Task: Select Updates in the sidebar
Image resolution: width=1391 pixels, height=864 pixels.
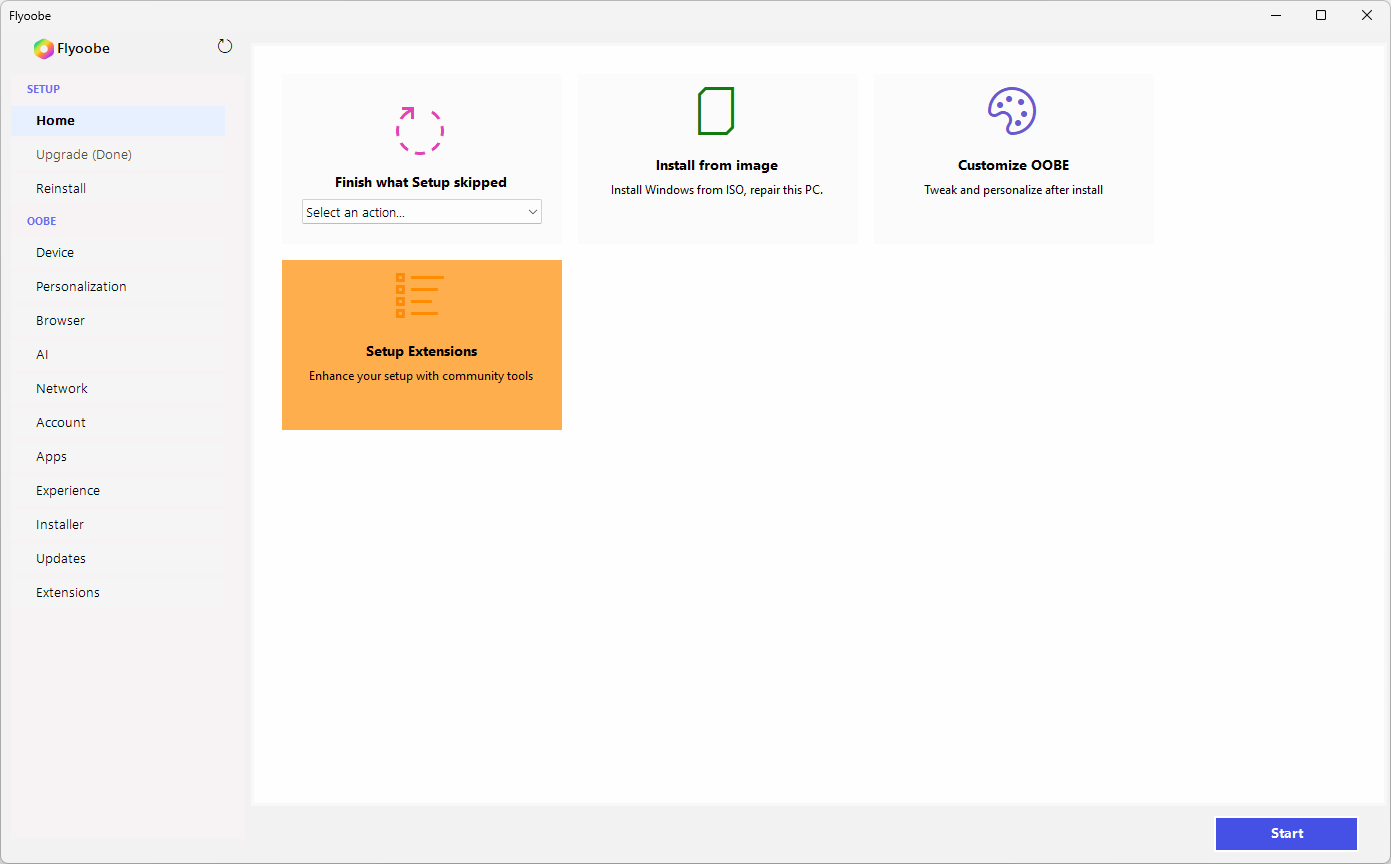Action: pos(61,559)
